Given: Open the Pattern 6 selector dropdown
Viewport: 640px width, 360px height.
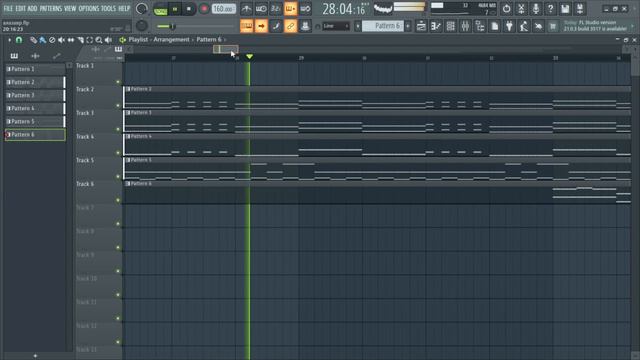Looking at the screenshot, I should point(383,26).
